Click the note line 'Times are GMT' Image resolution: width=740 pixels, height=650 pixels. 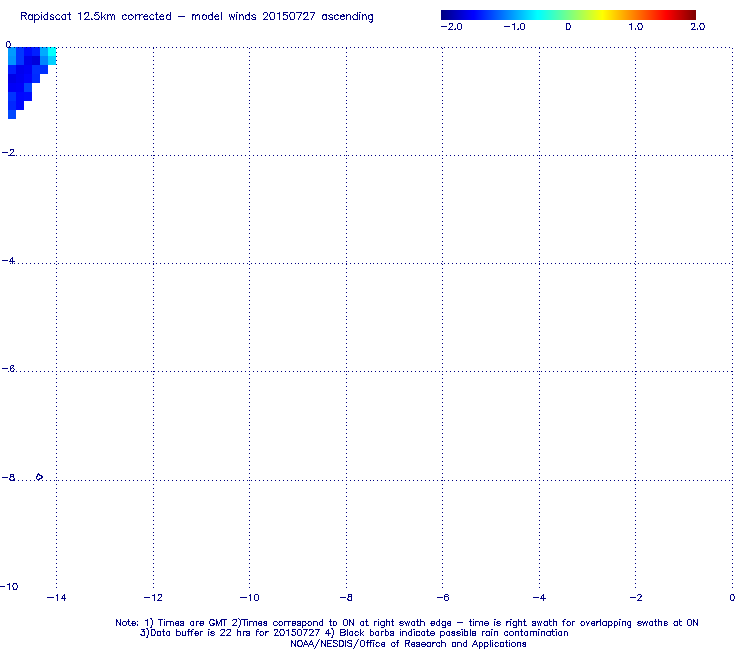[192, 623]
